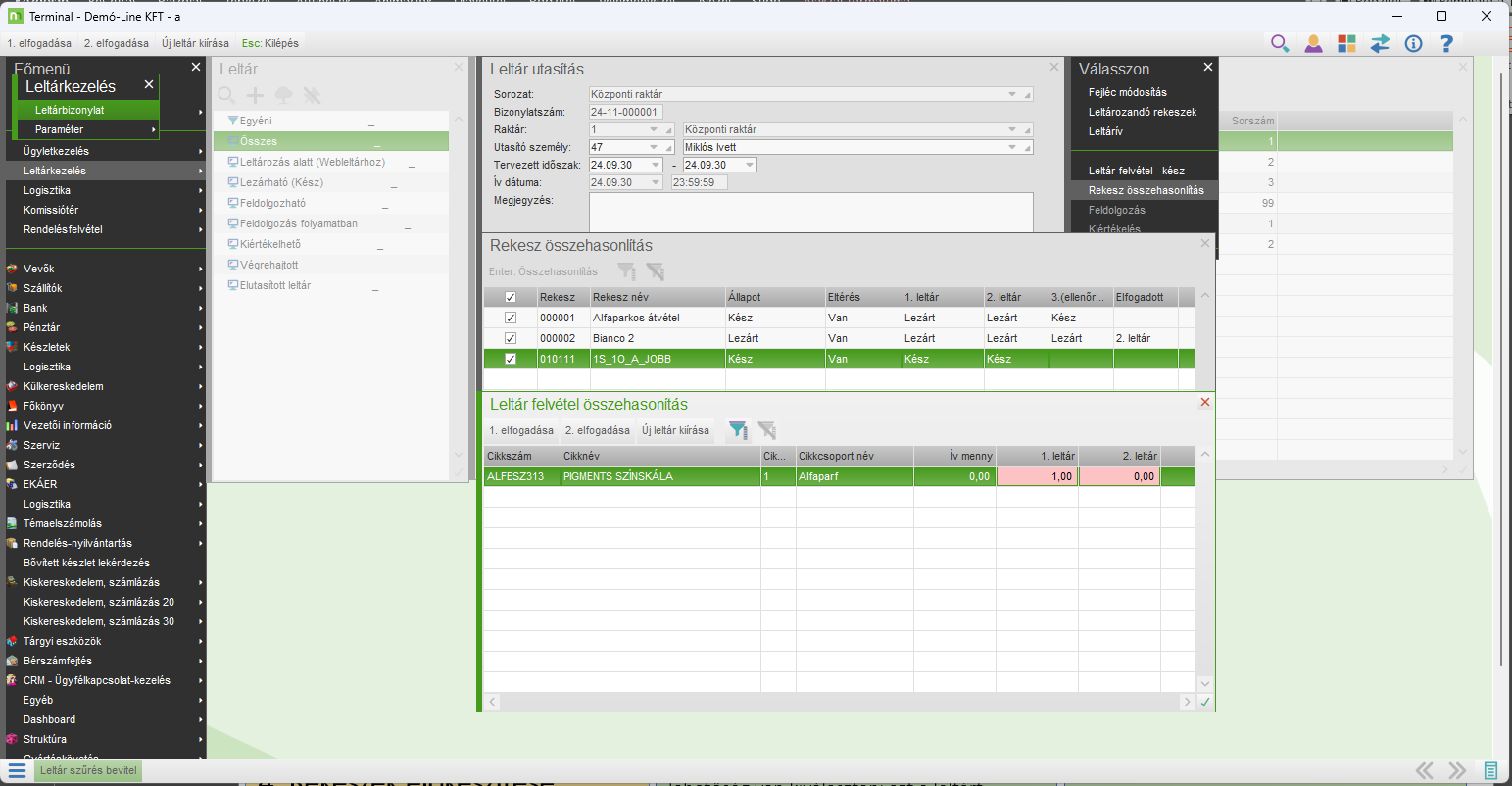Click Új leltár kiírása in comparison panel
1512x786 pixels.
[x=675, y=430]
